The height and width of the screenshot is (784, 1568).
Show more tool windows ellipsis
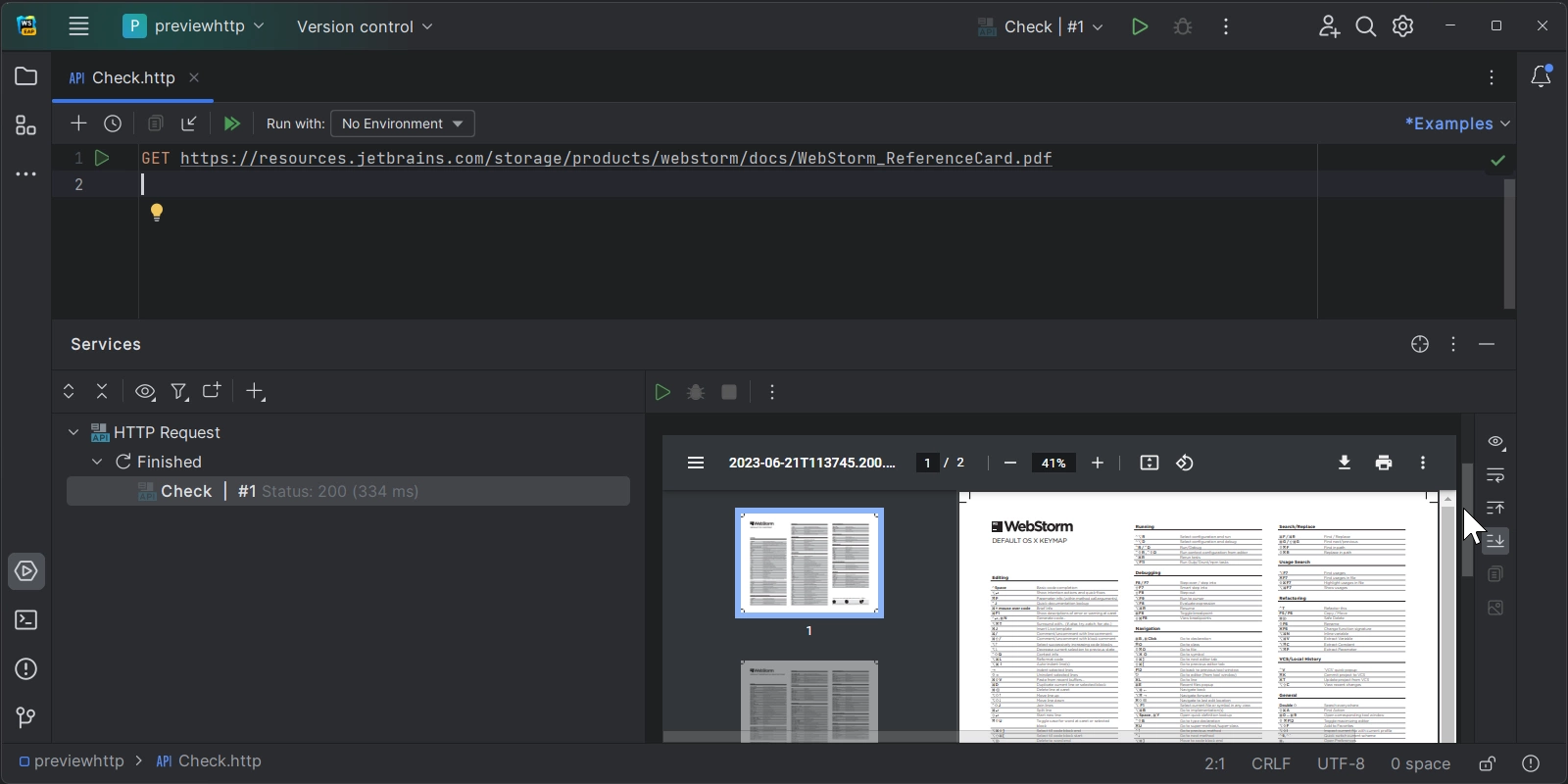26,174
